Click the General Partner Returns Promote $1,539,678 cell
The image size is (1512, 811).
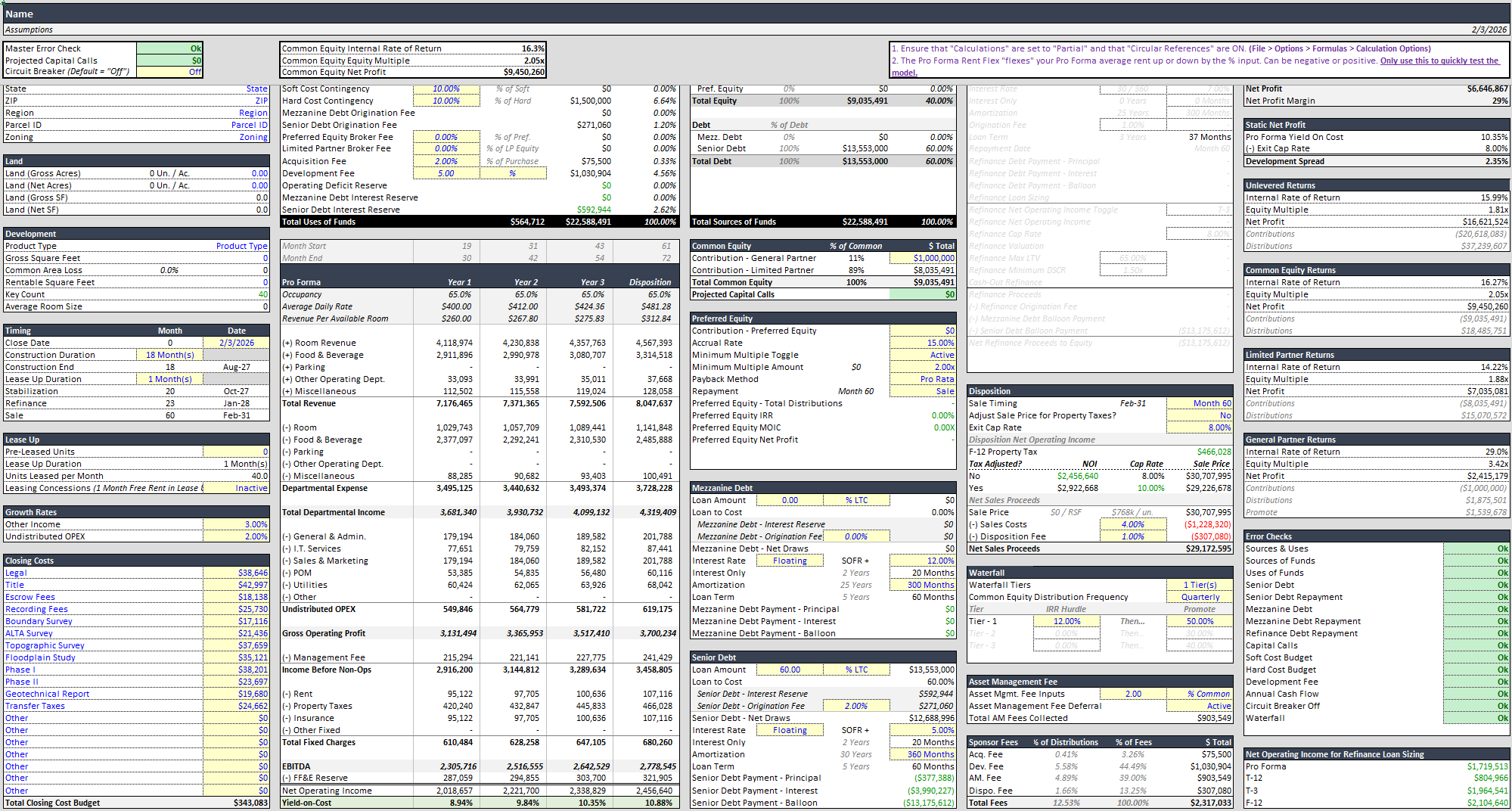point(1476,512)
